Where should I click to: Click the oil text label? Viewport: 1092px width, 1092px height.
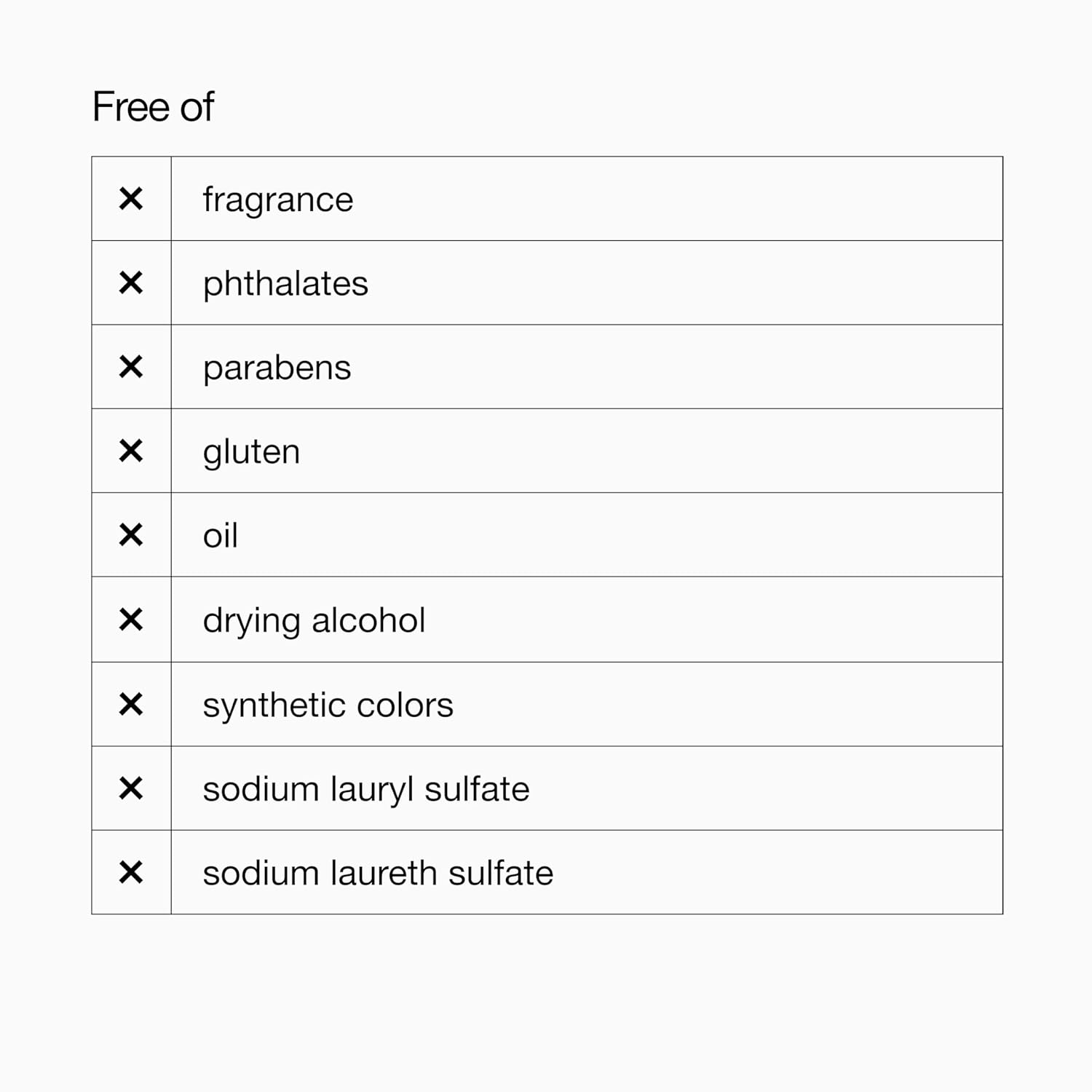pyautogui.click(x=220, y=537)
